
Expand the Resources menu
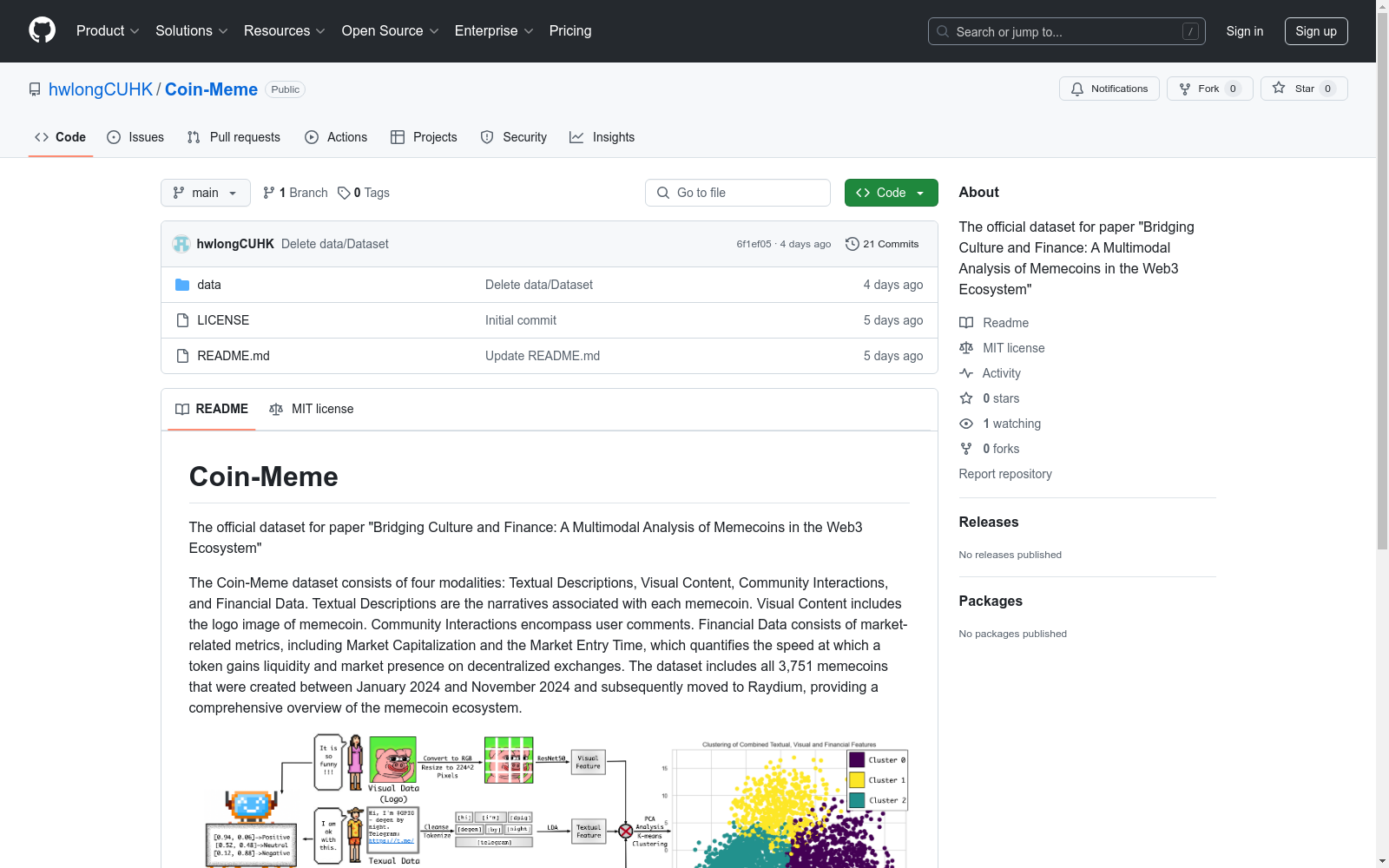coord(285,31)
